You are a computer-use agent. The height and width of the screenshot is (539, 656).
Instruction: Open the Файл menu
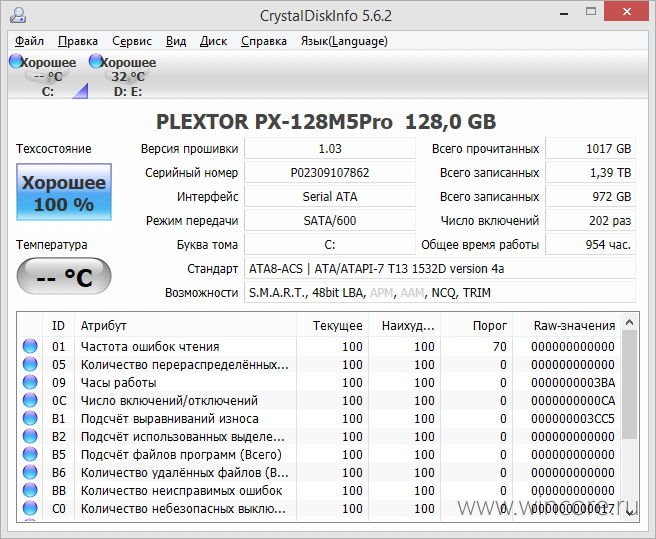(x=29, y=41)
